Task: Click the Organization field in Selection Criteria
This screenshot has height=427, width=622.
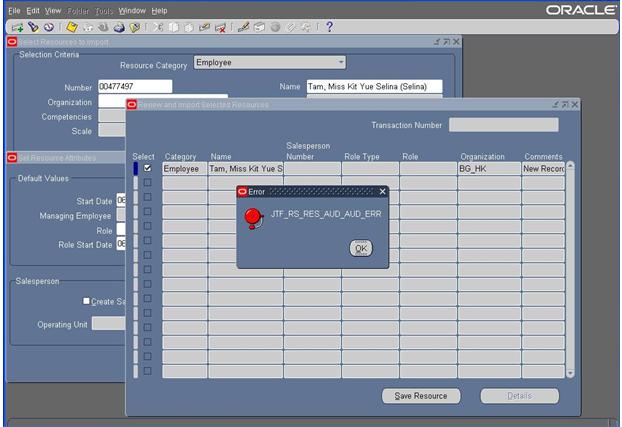Action: click(112, 101)
